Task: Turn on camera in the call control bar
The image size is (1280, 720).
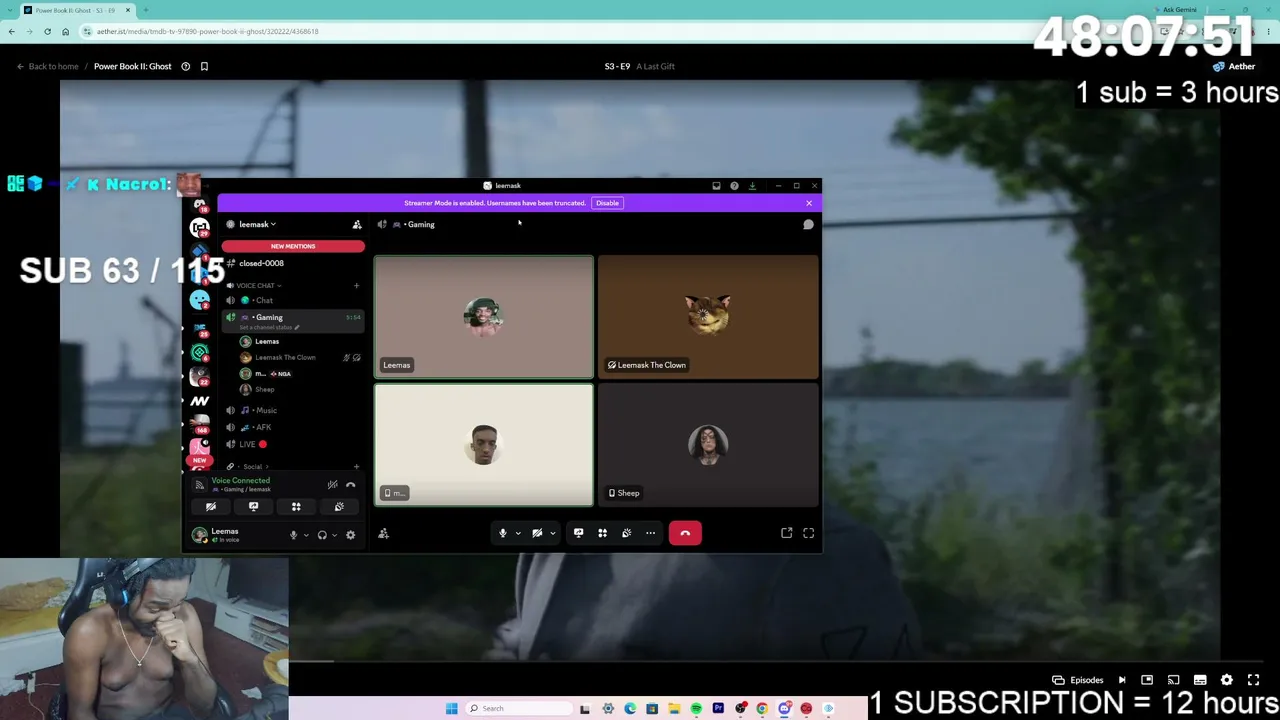Action: point(537,533)
